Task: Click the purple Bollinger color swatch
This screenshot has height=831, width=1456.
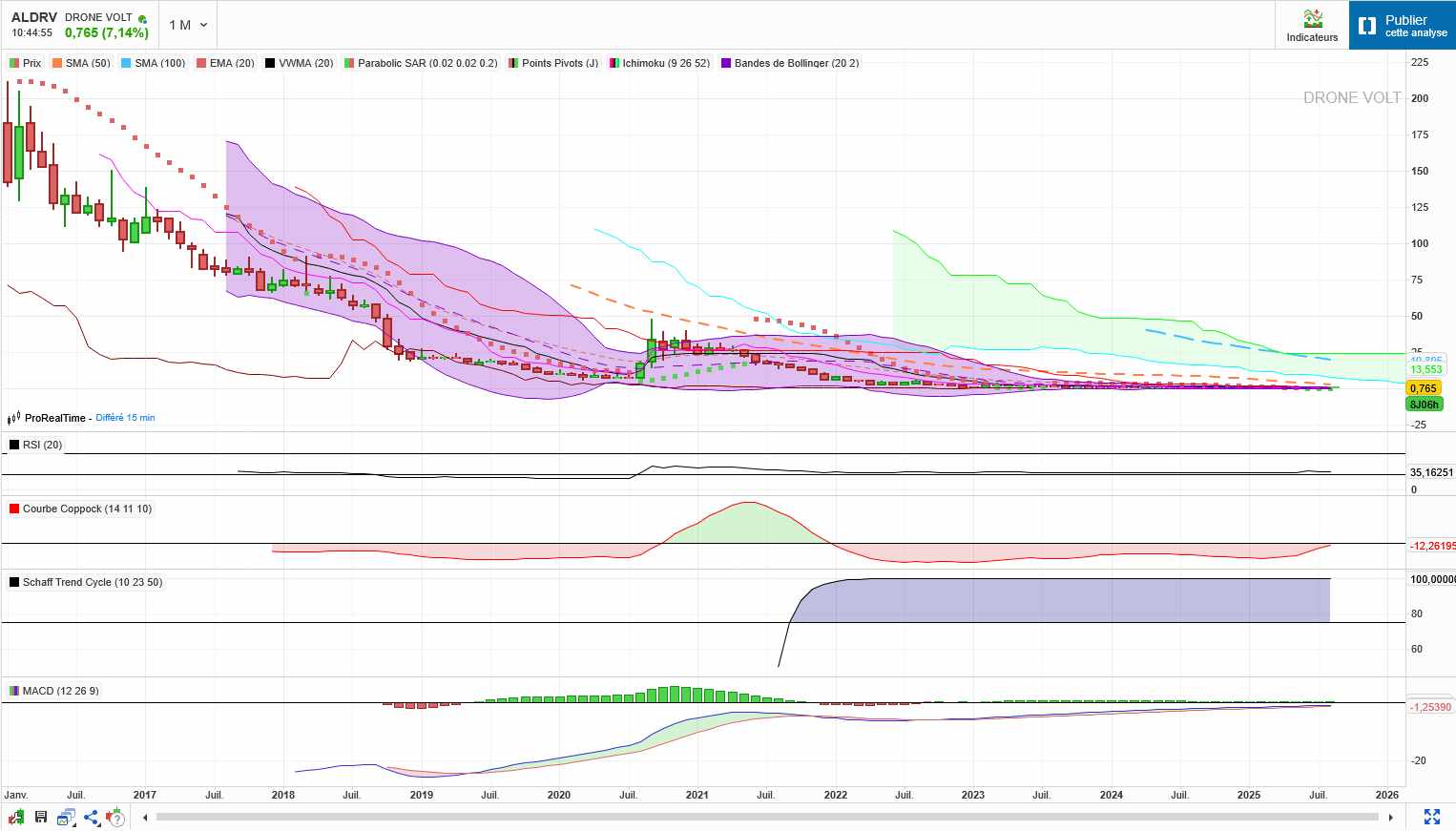Action: coord(726,63)
